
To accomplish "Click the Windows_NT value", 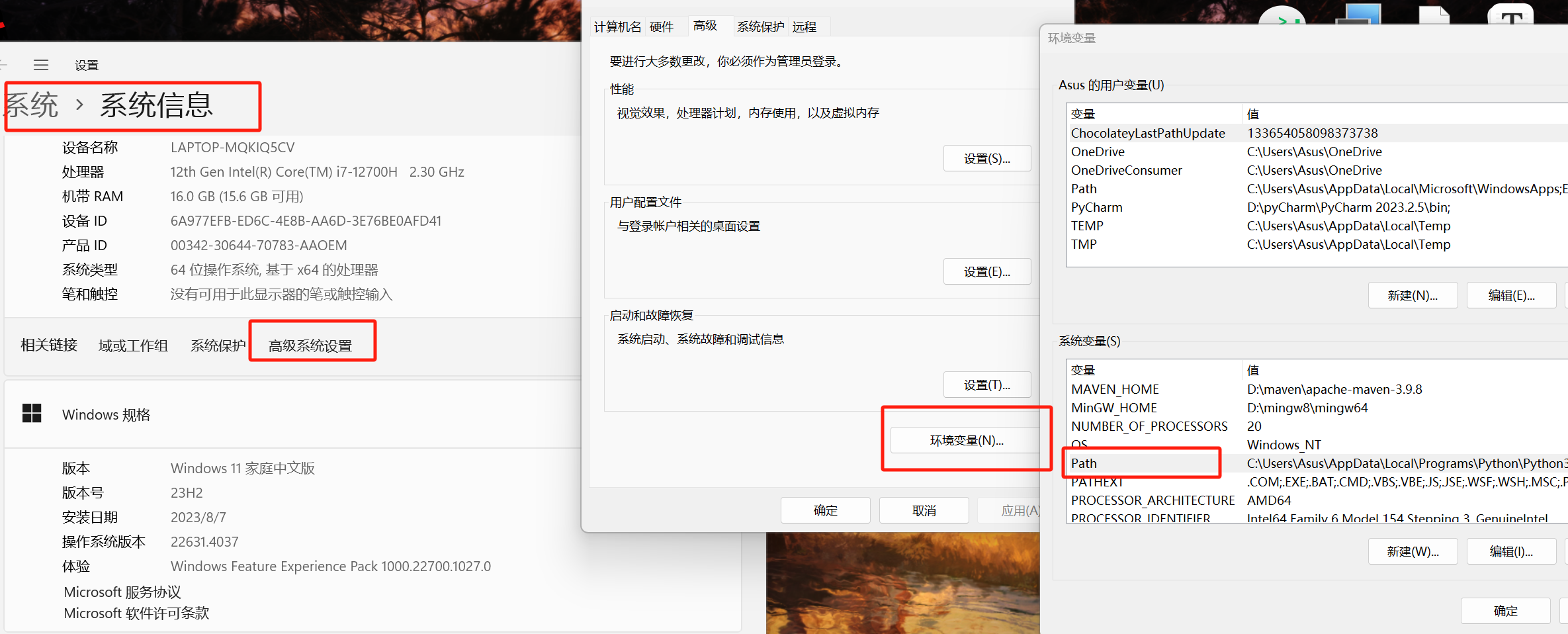I will [x=1284, y=445].
